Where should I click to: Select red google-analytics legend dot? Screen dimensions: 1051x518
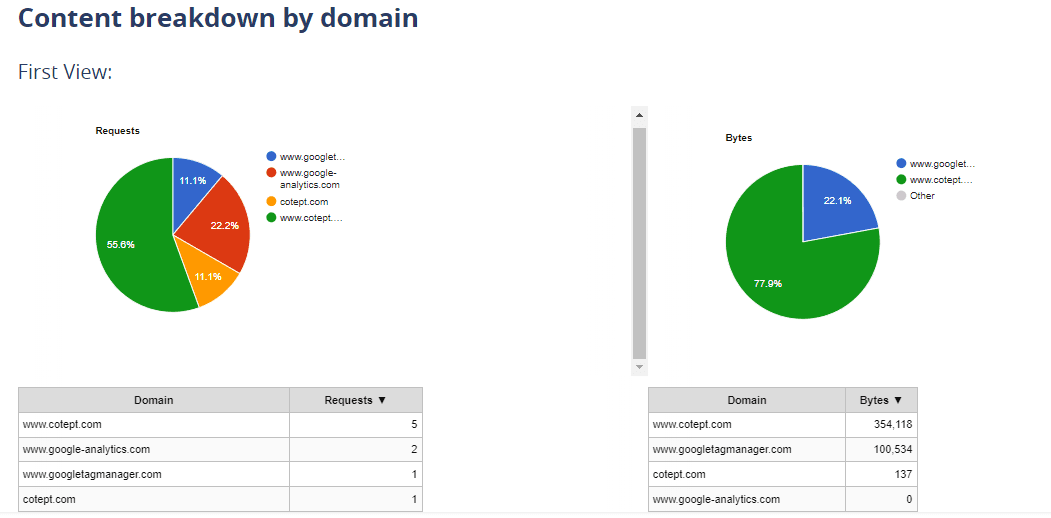click(x=272, y=173)
